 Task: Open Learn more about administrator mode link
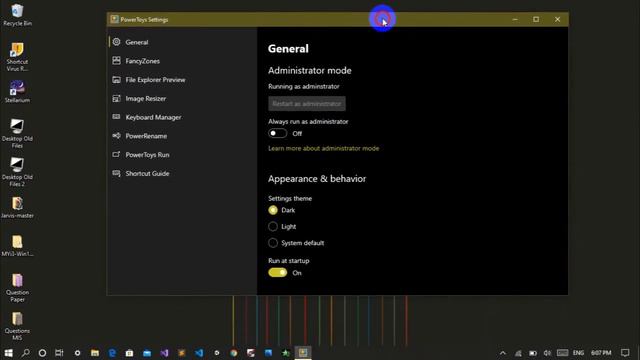click(323, 148)
